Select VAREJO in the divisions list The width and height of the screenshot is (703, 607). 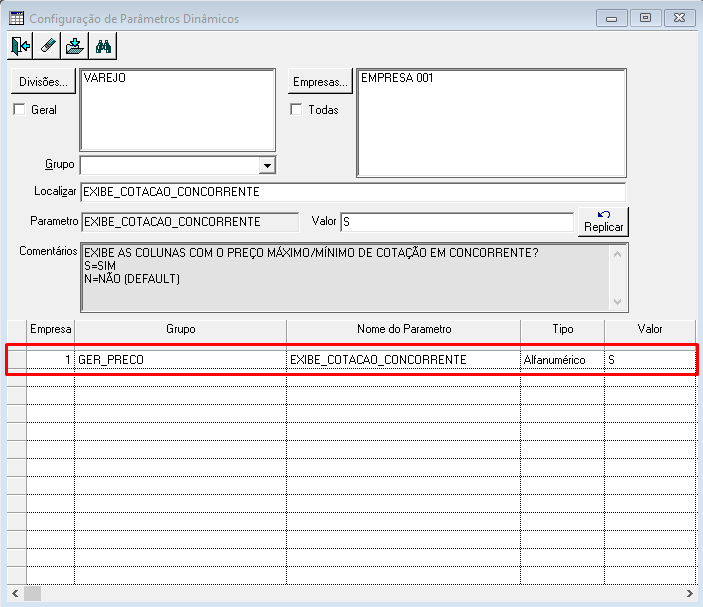[105, 78]
